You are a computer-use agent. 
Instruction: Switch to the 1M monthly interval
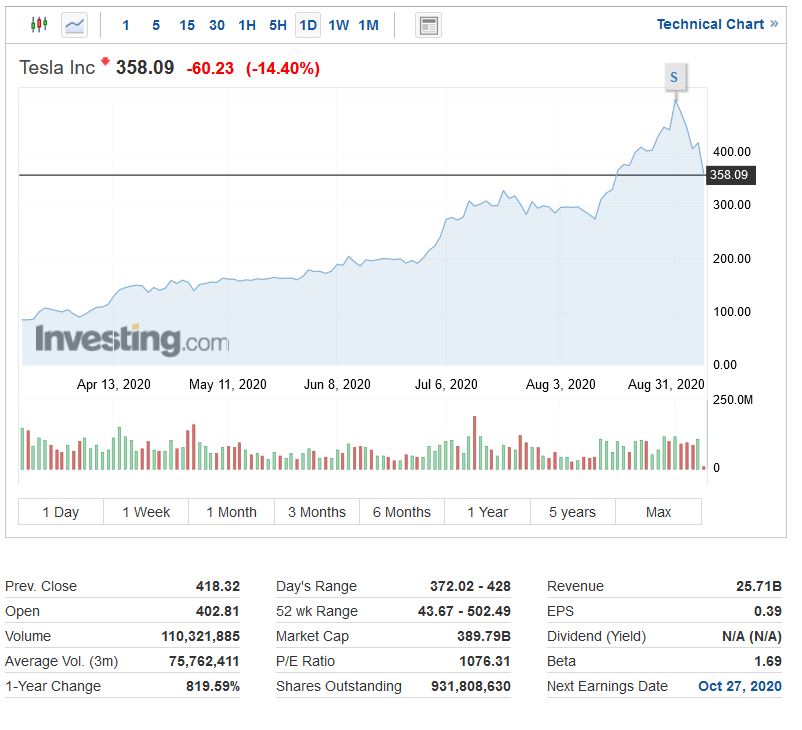coord(368,25)
